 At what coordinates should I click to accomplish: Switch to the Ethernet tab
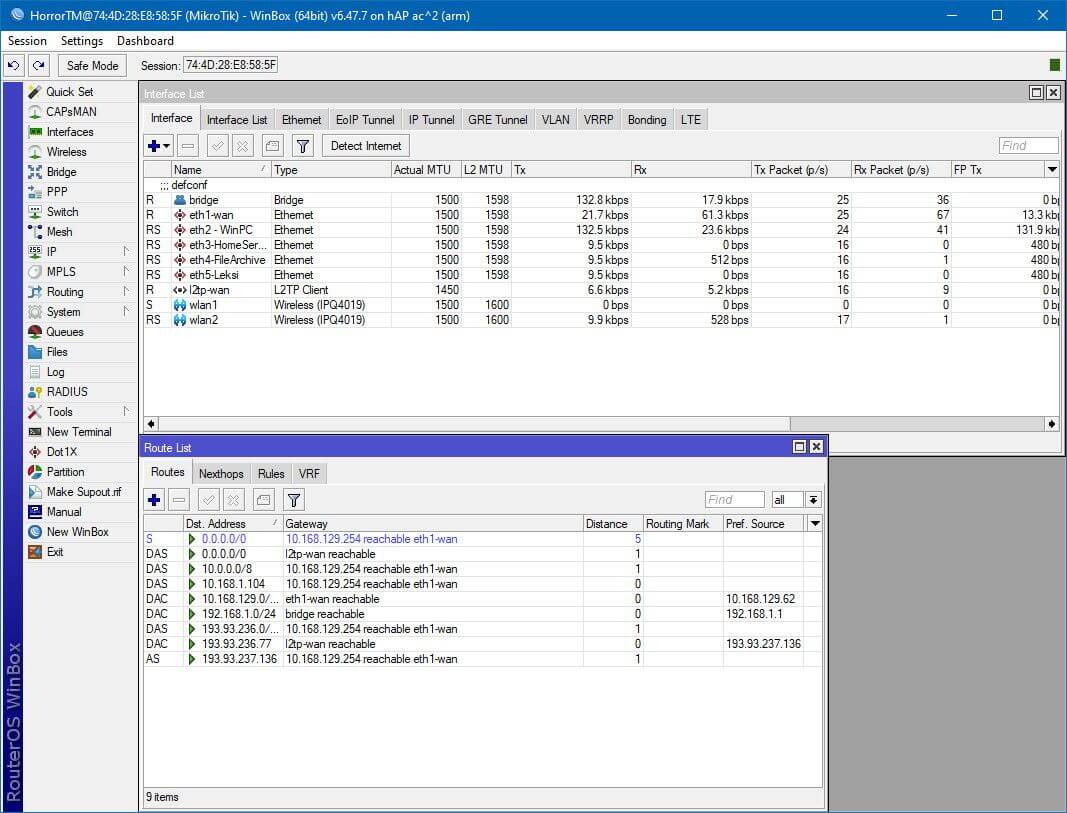[301, 120]
